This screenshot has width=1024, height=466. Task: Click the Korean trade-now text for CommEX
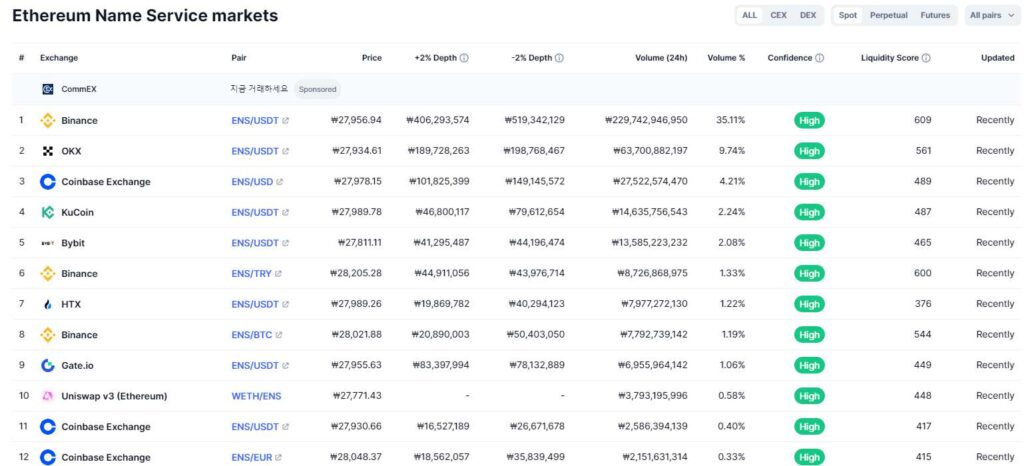(x=259, y=89)
